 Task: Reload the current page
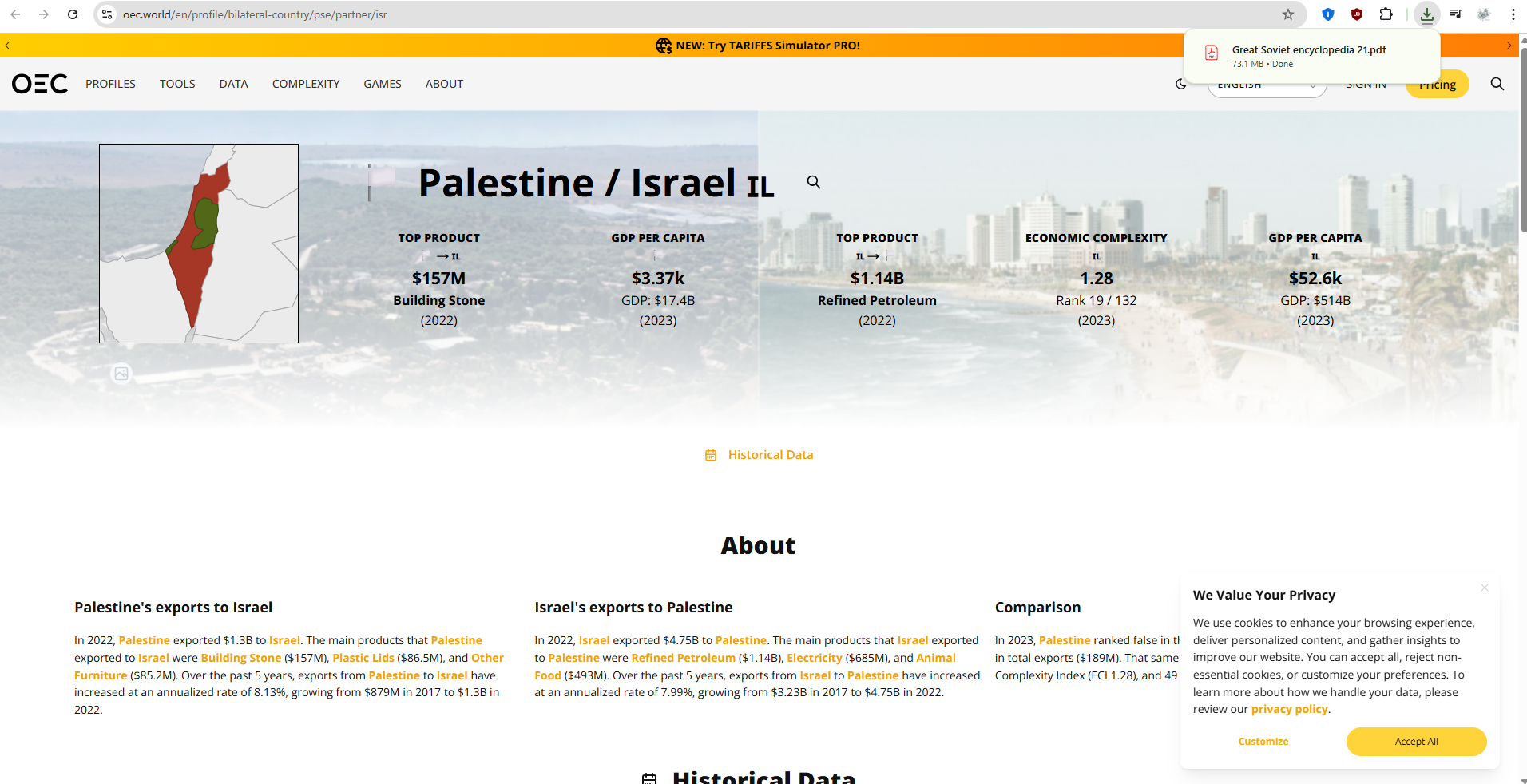tap(73, 14)
